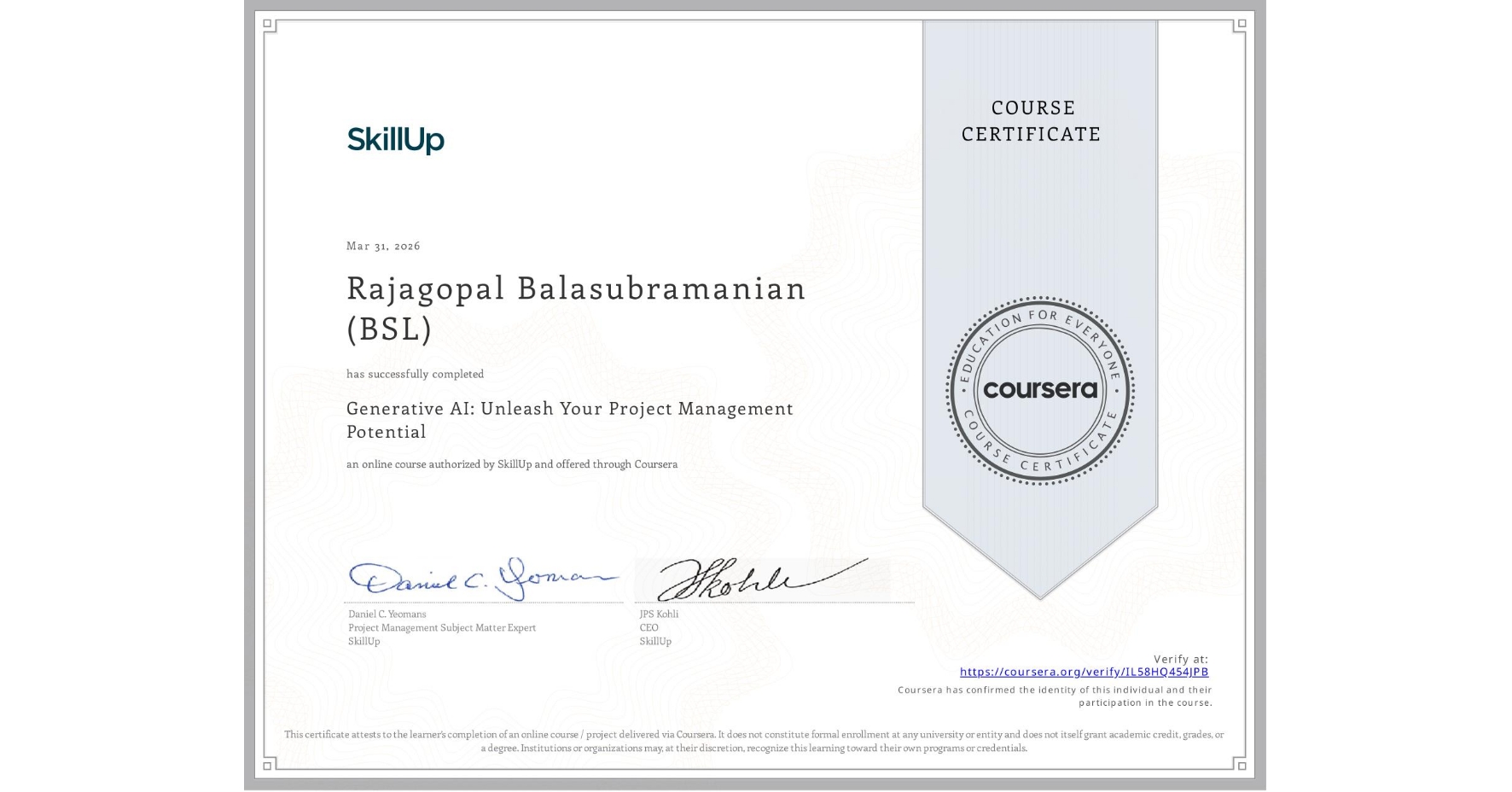Click the 'CEO' title text
Image resolution: width=1512 pixels, height=792 pixels.
[x=648, y=627]
